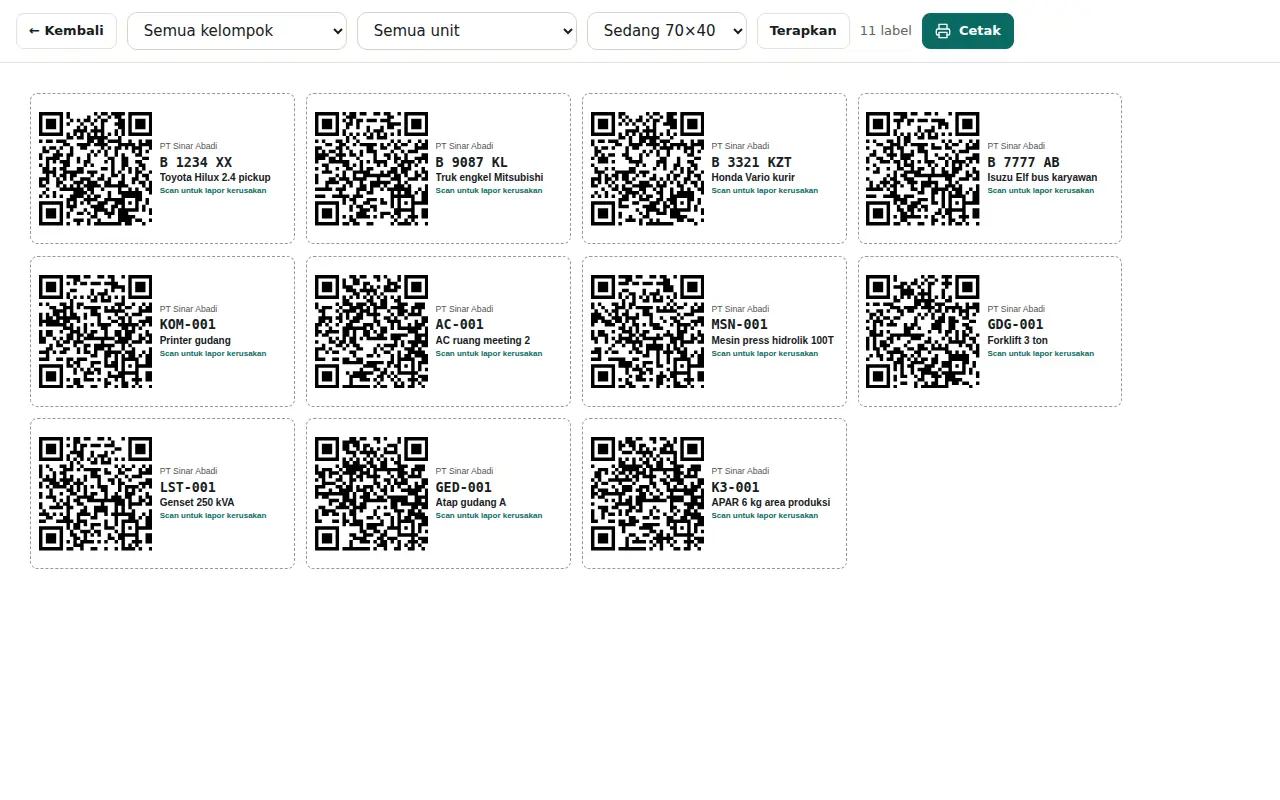The width and height of the screenshot is (1280, 800).
Task: Click the label code B 9087 KL
Action: (x=472, y=162)
